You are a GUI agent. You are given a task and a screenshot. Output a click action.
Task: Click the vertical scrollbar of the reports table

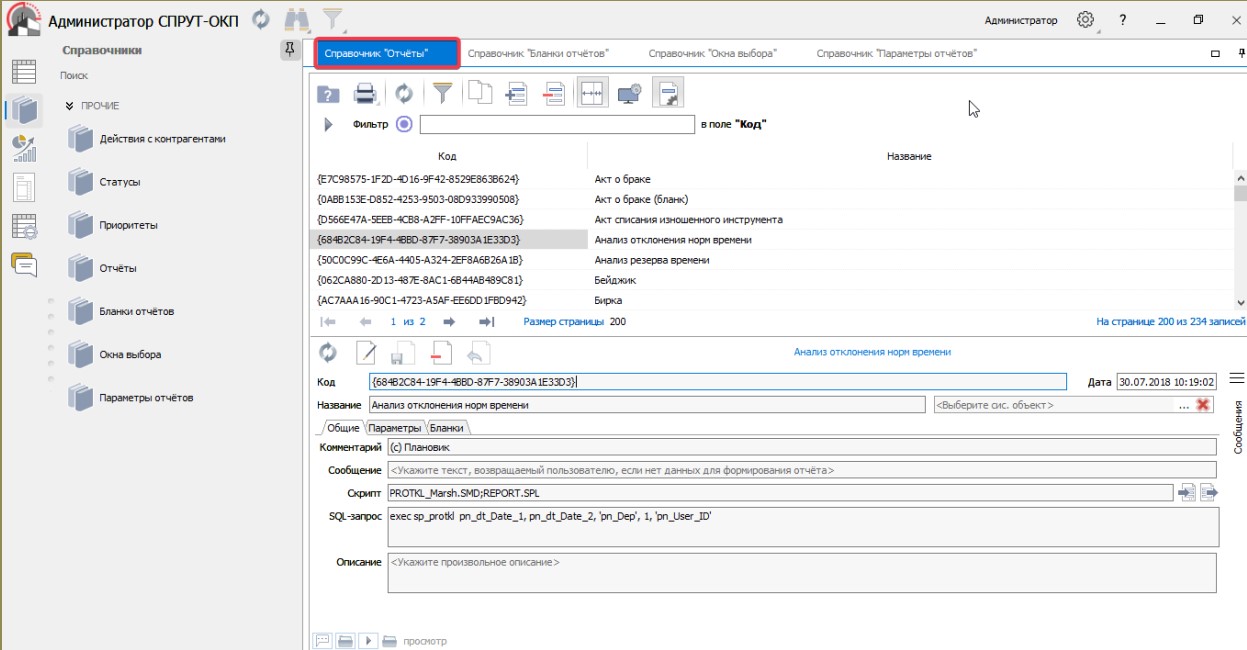point(1240,240)
